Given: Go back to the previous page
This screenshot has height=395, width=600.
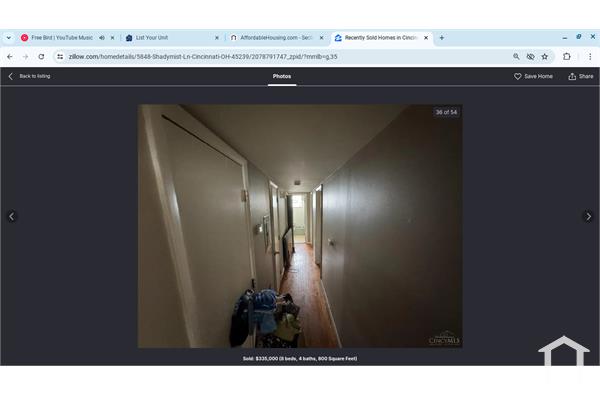Looking at the screenshot, I should pyautogui.click(x=10, y=57).
